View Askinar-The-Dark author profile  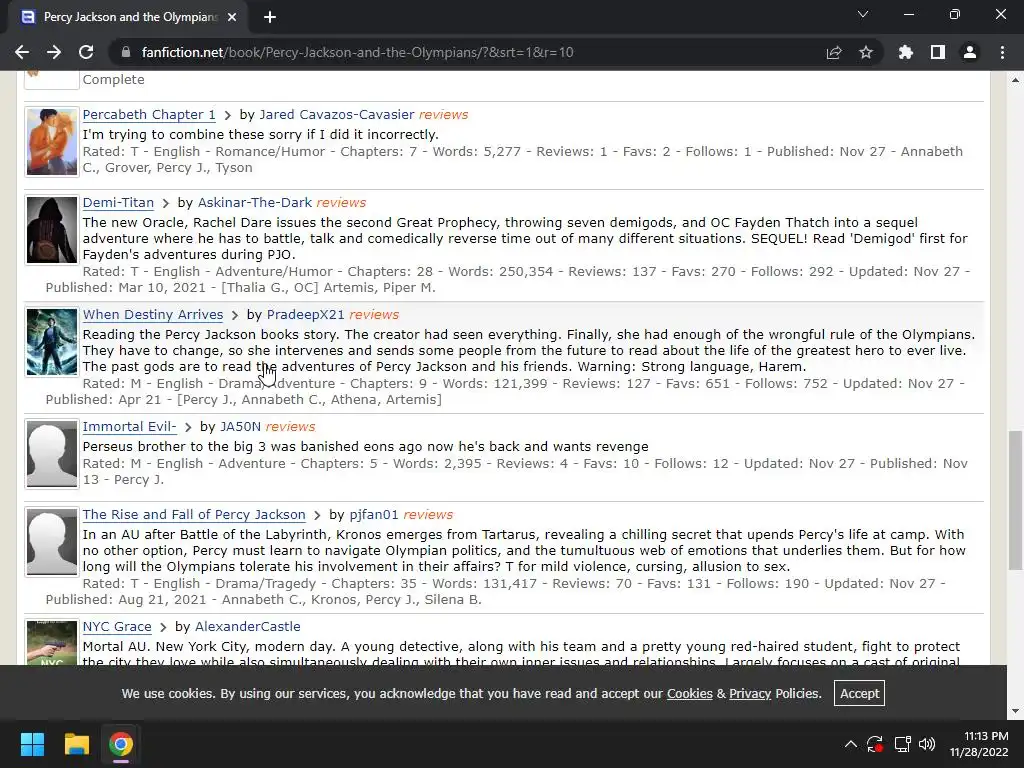255,202
